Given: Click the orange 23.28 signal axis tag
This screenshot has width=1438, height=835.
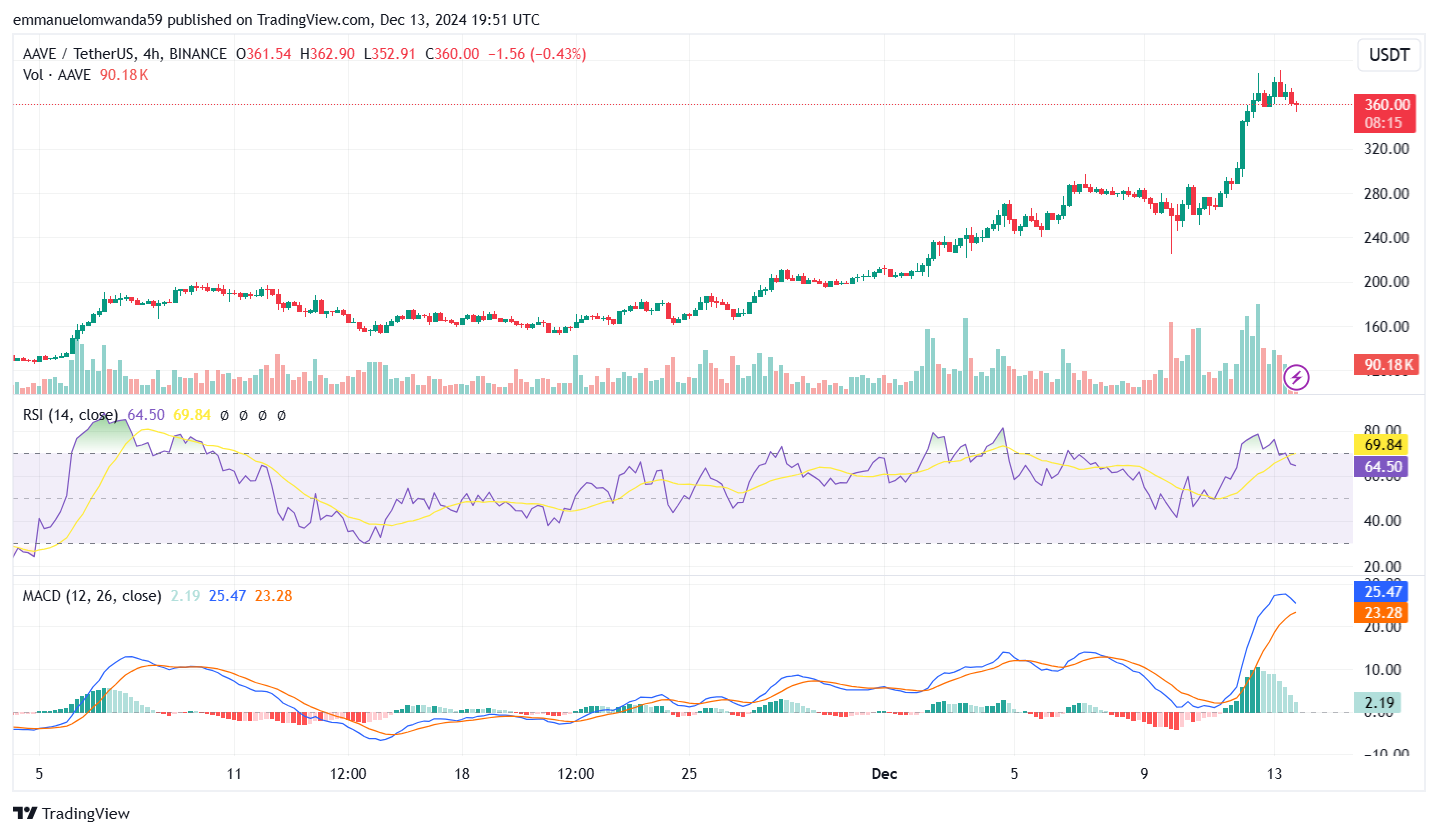Looking at the screenshot, I should point(1380,612).
